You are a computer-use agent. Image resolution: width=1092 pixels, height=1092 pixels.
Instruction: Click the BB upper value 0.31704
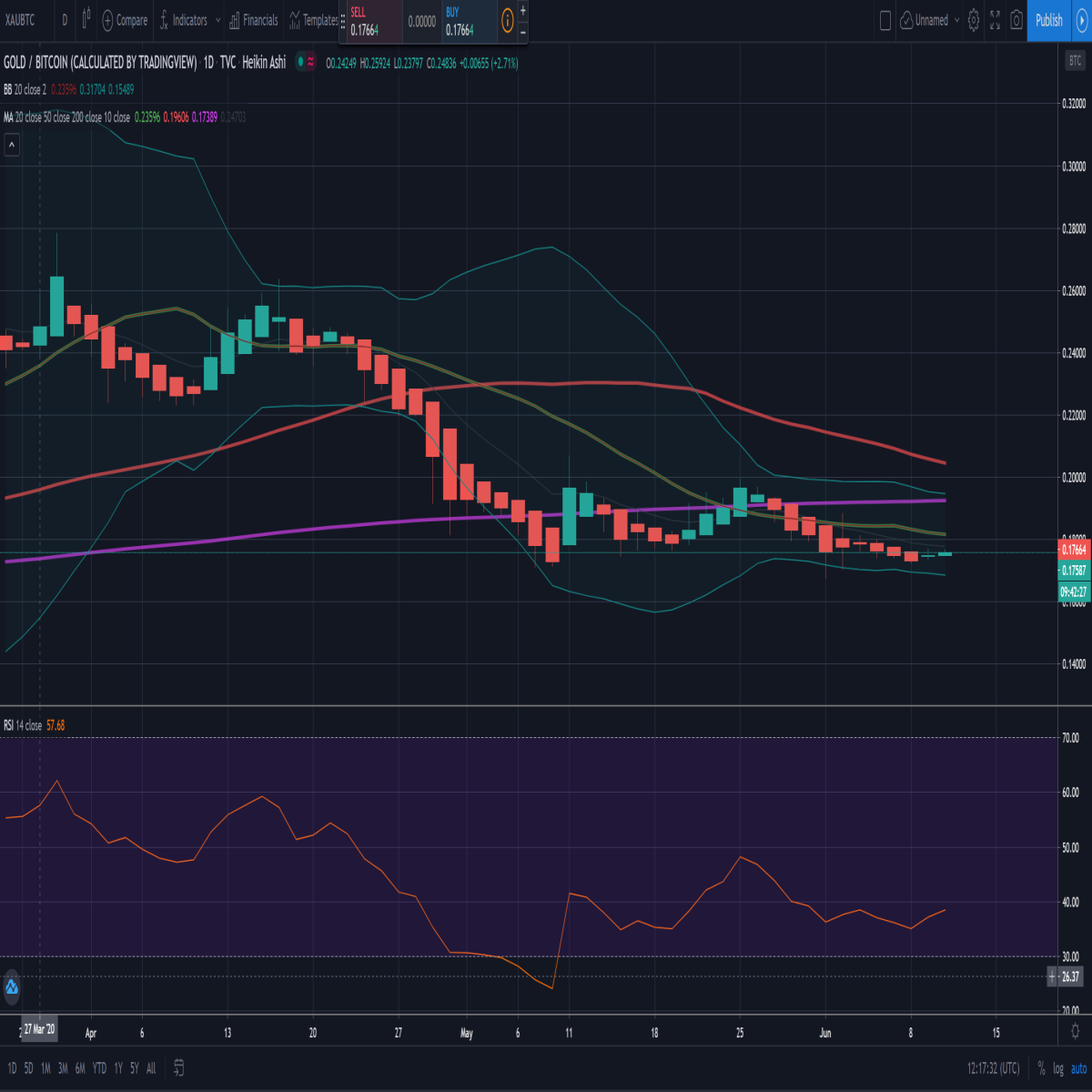92,89
